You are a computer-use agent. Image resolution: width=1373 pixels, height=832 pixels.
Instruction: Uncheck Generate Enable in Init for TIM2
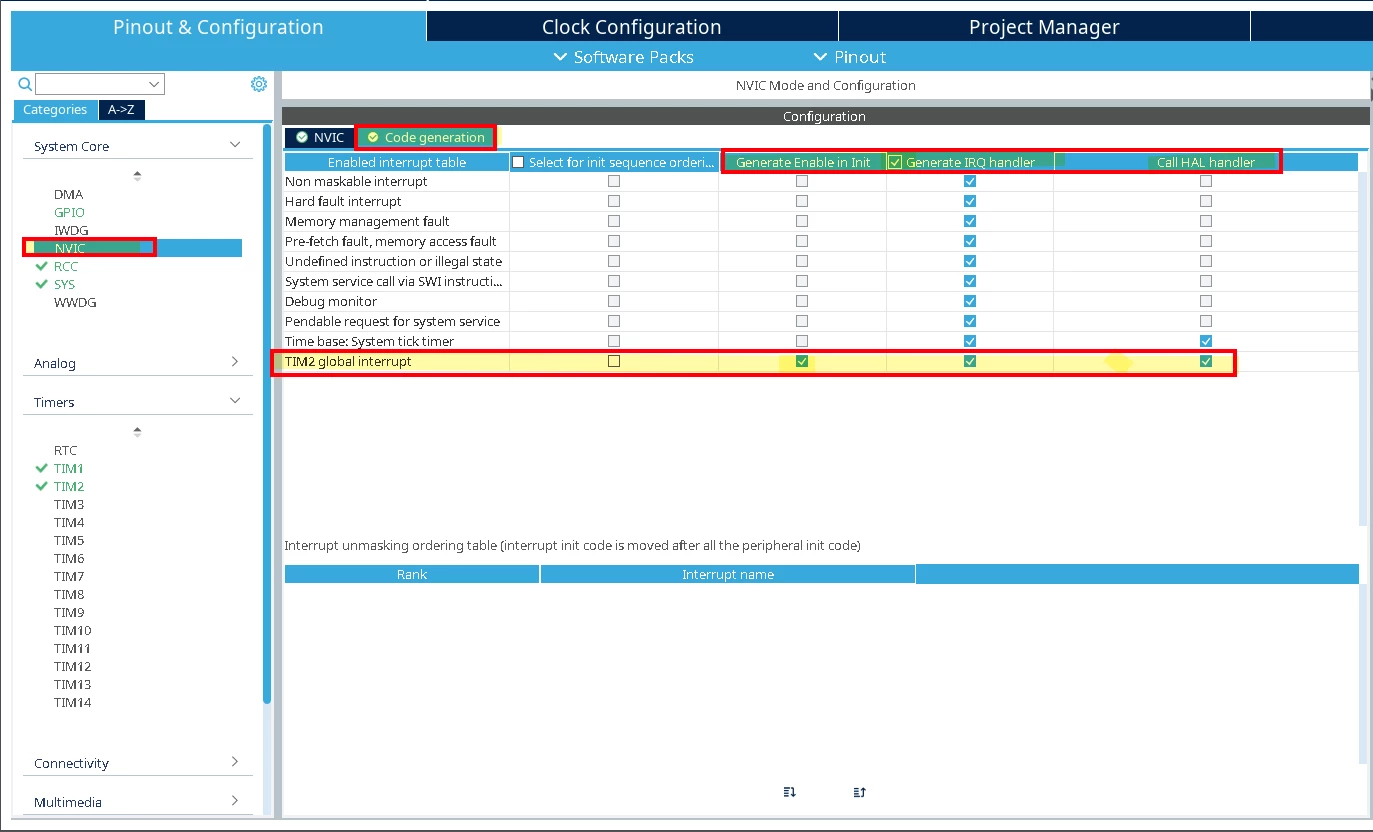click(801, 361)
